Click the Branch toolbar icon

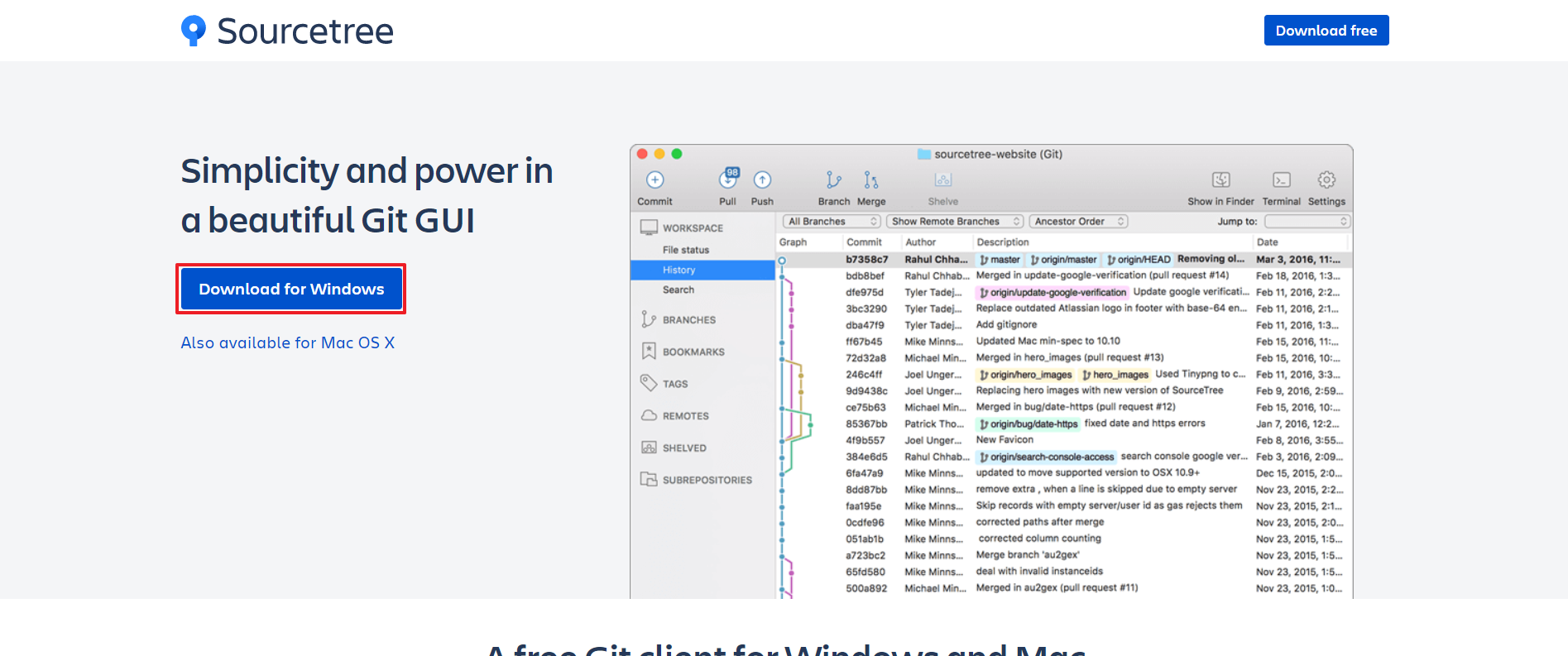tap(833, 180)
